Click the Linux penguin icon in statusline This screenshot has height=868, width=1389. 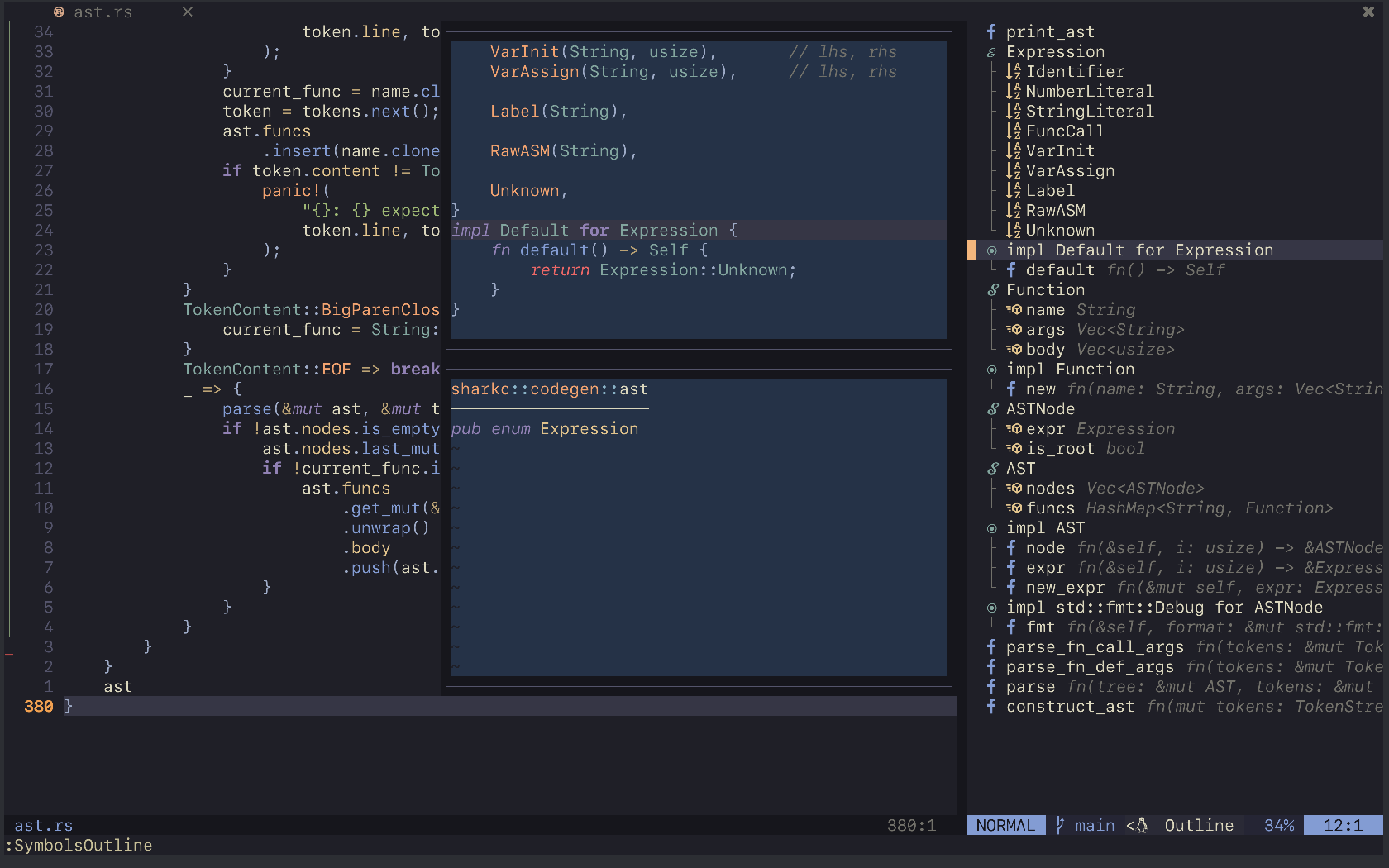point(1142,825)
